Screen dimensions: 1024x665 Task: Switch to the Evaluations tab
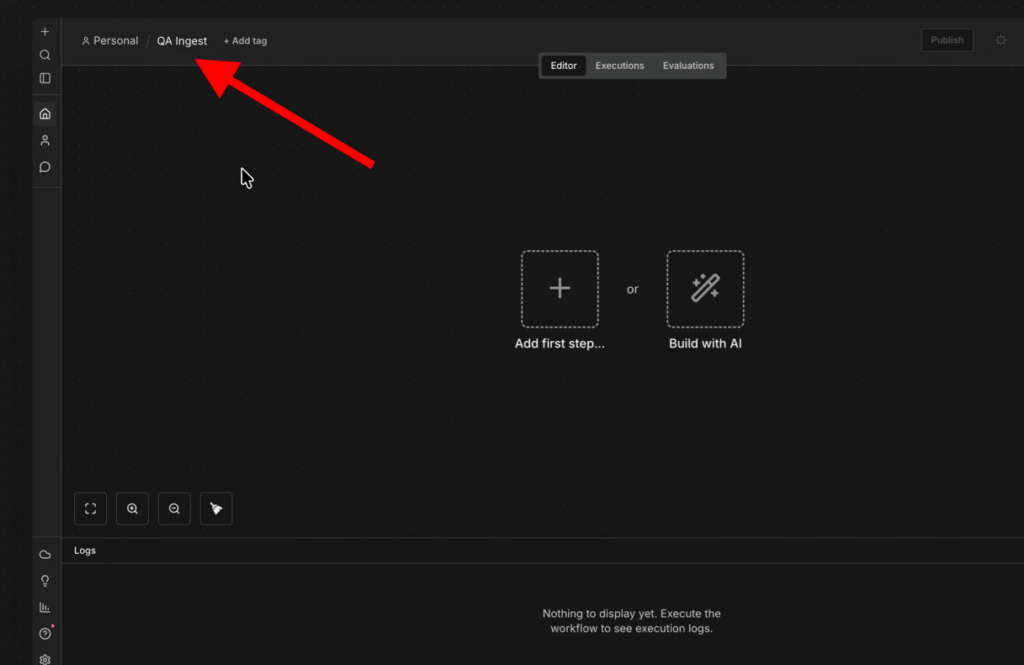(x=688, y=65)
